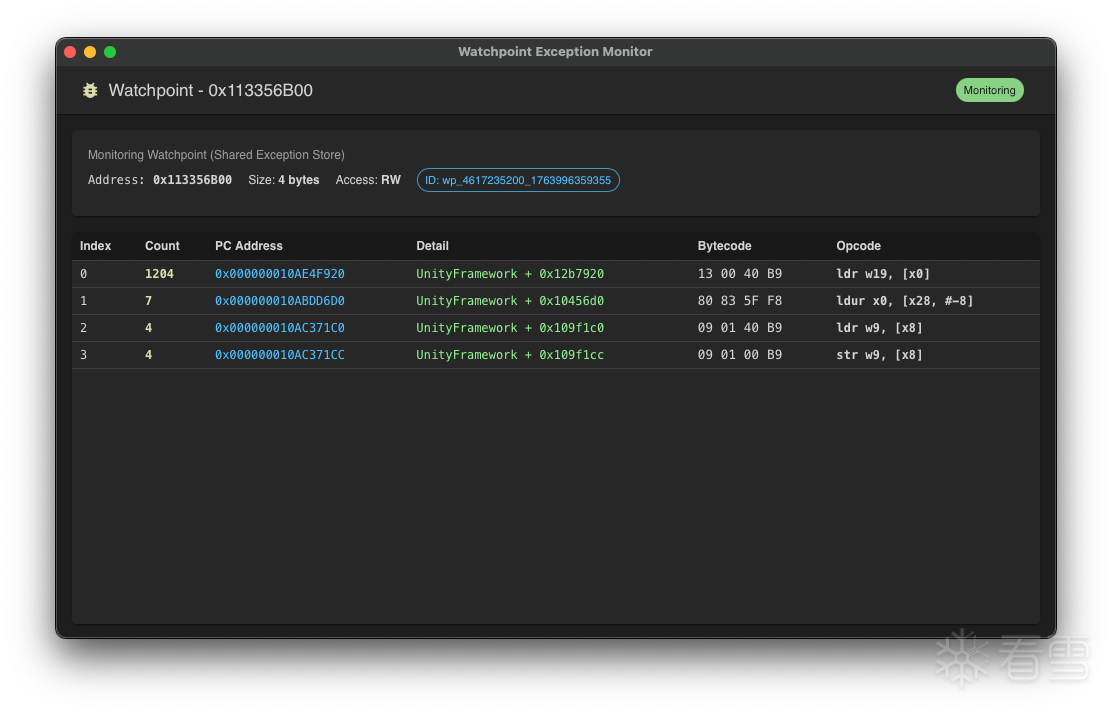This screenshot has width=1112, height=712.
Task: Select the address 0x113356B00 text
Action: (x=193, y=180)
